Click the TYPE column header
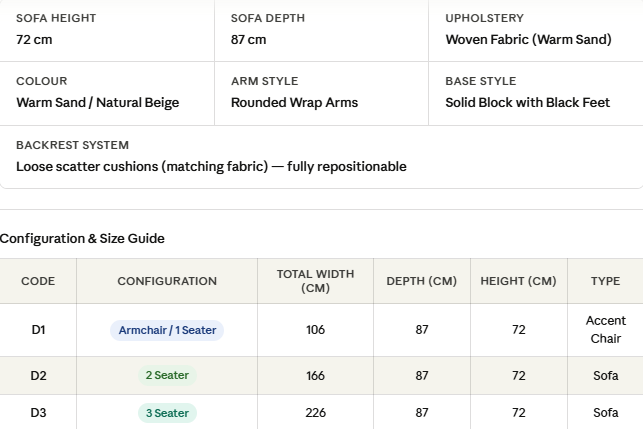This screenshot has width=643, height=429. (605, 281)
